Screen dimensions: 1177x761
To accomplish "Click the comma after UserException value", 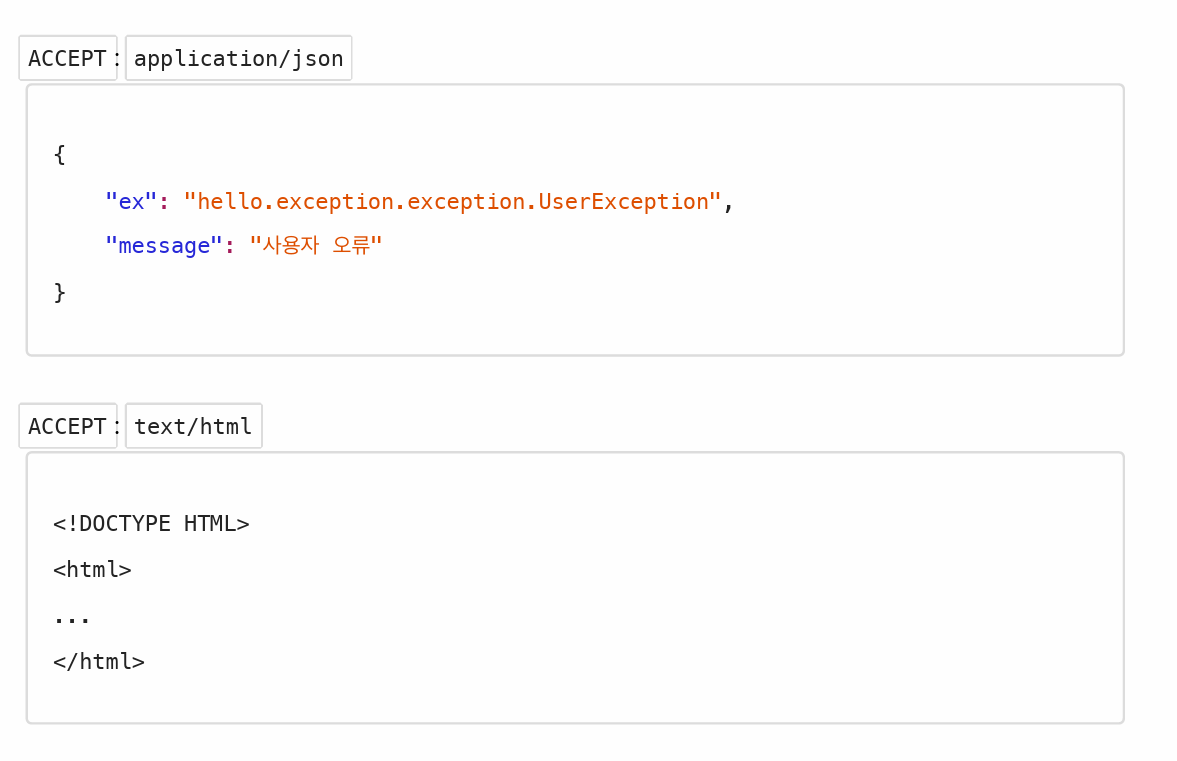I will (x=728, y=204).
